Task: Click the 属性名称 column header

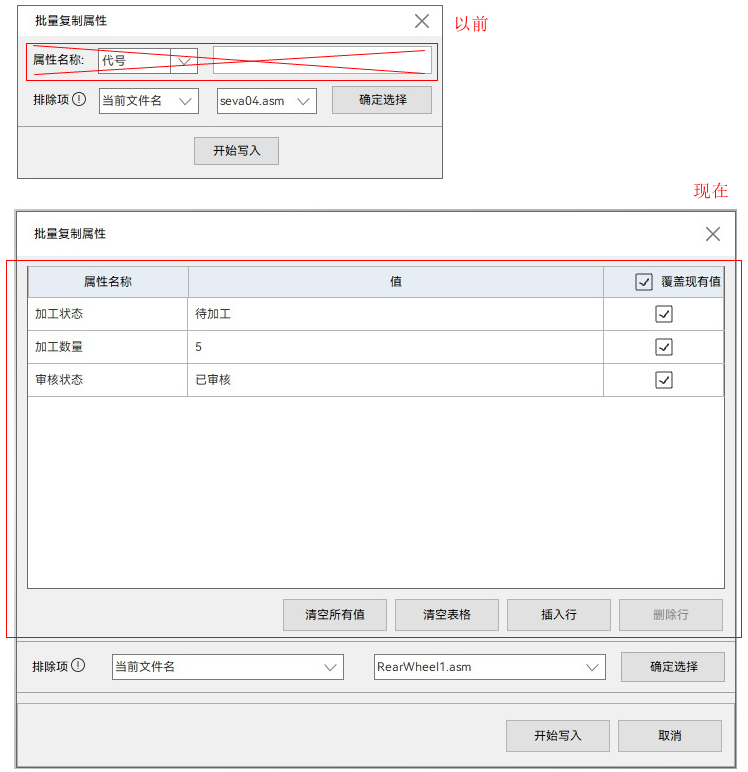Action: pyautogui.click(x=107, y=282)
